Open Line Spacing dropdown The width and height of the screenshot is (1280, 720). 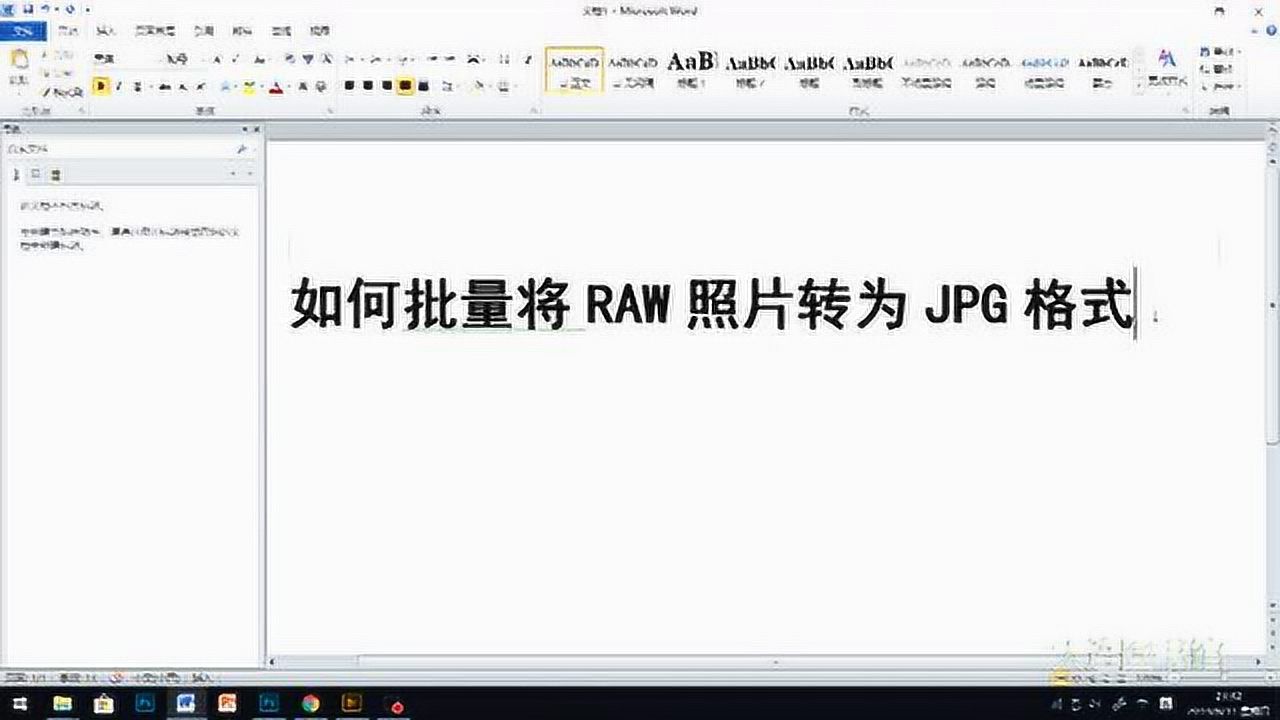(449, 86)
